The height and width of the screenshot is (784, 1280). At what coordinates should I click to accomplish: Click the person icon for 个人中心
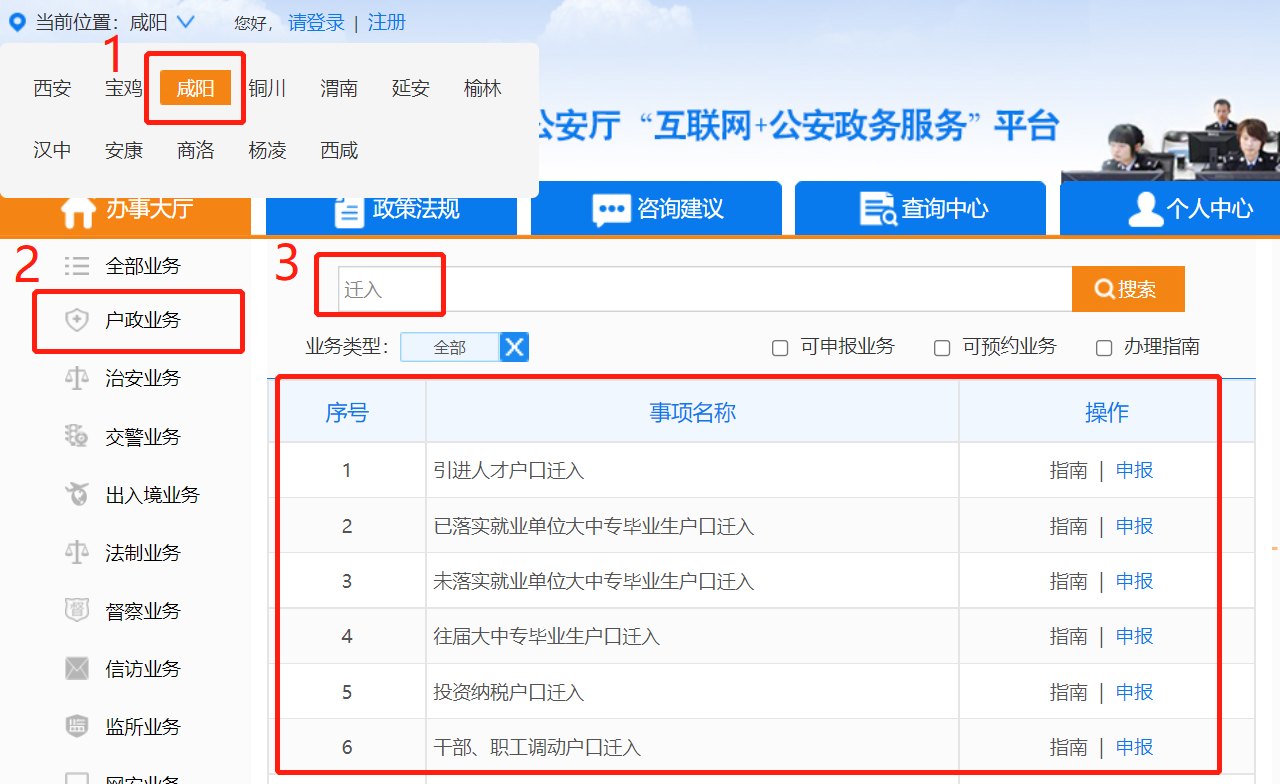point(1145,209)
